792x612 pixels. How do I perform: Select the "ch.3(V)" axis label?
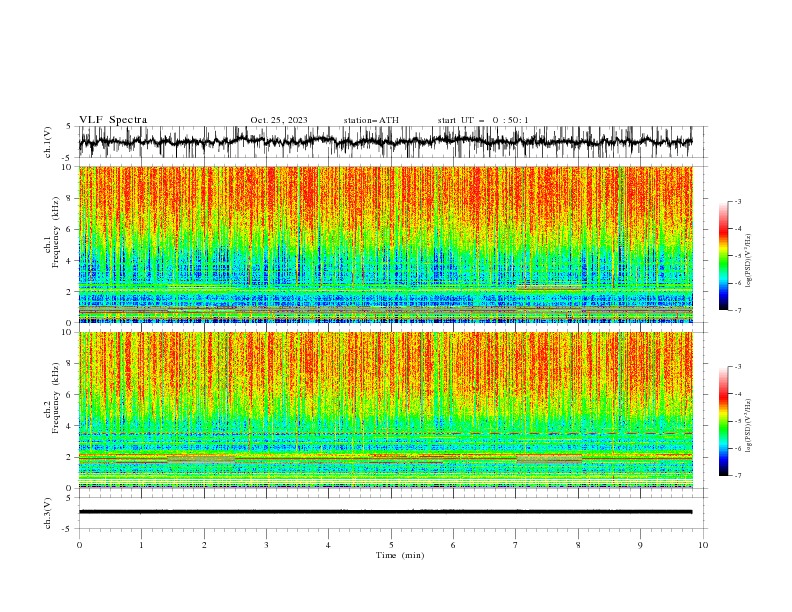tap(48, 513)
